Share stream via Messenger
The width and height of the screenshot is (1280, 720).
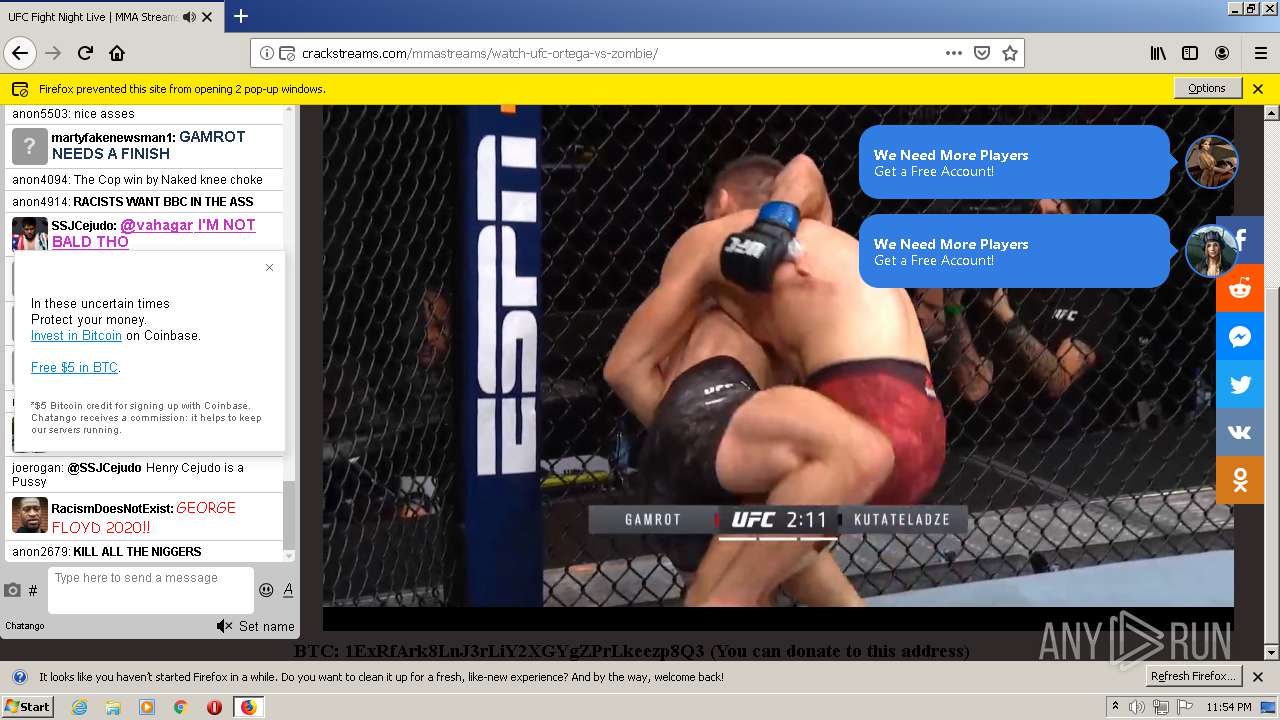(1240, 336)
